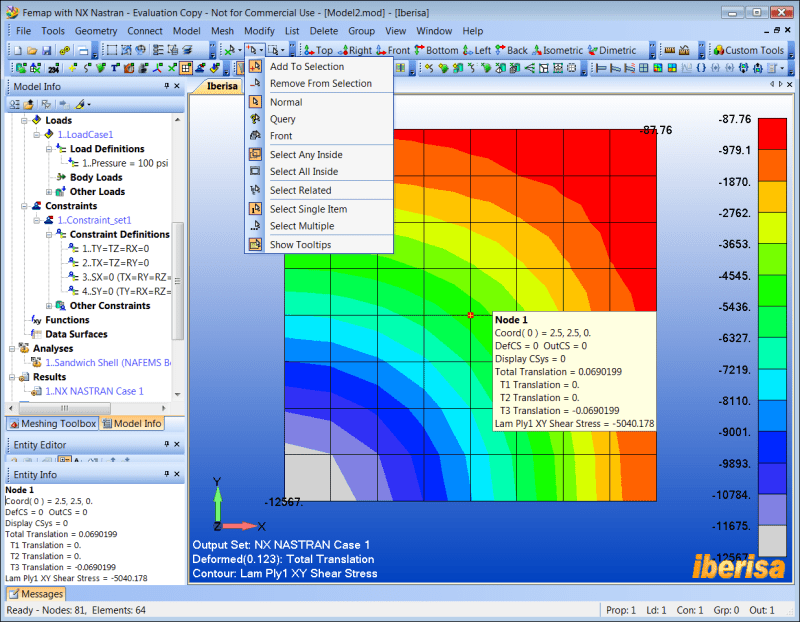
Task: Open the Mesh menu
Action: click(222, 31)
